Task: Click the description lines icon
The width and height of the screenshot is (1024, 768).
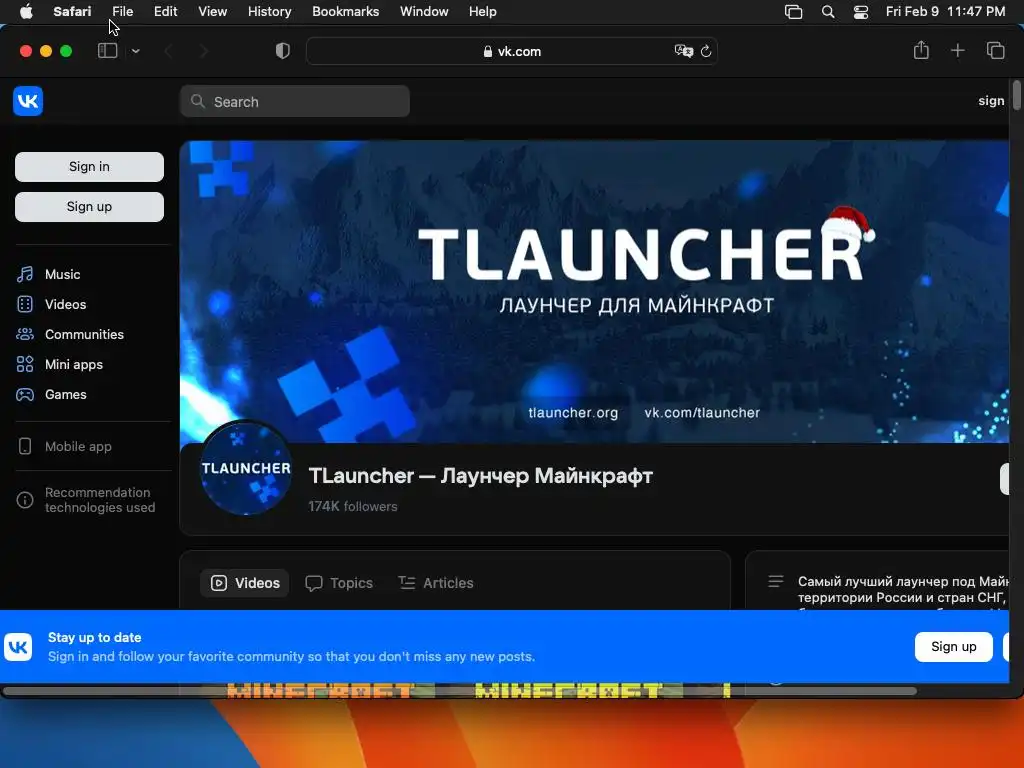Action: pos(776,581)
